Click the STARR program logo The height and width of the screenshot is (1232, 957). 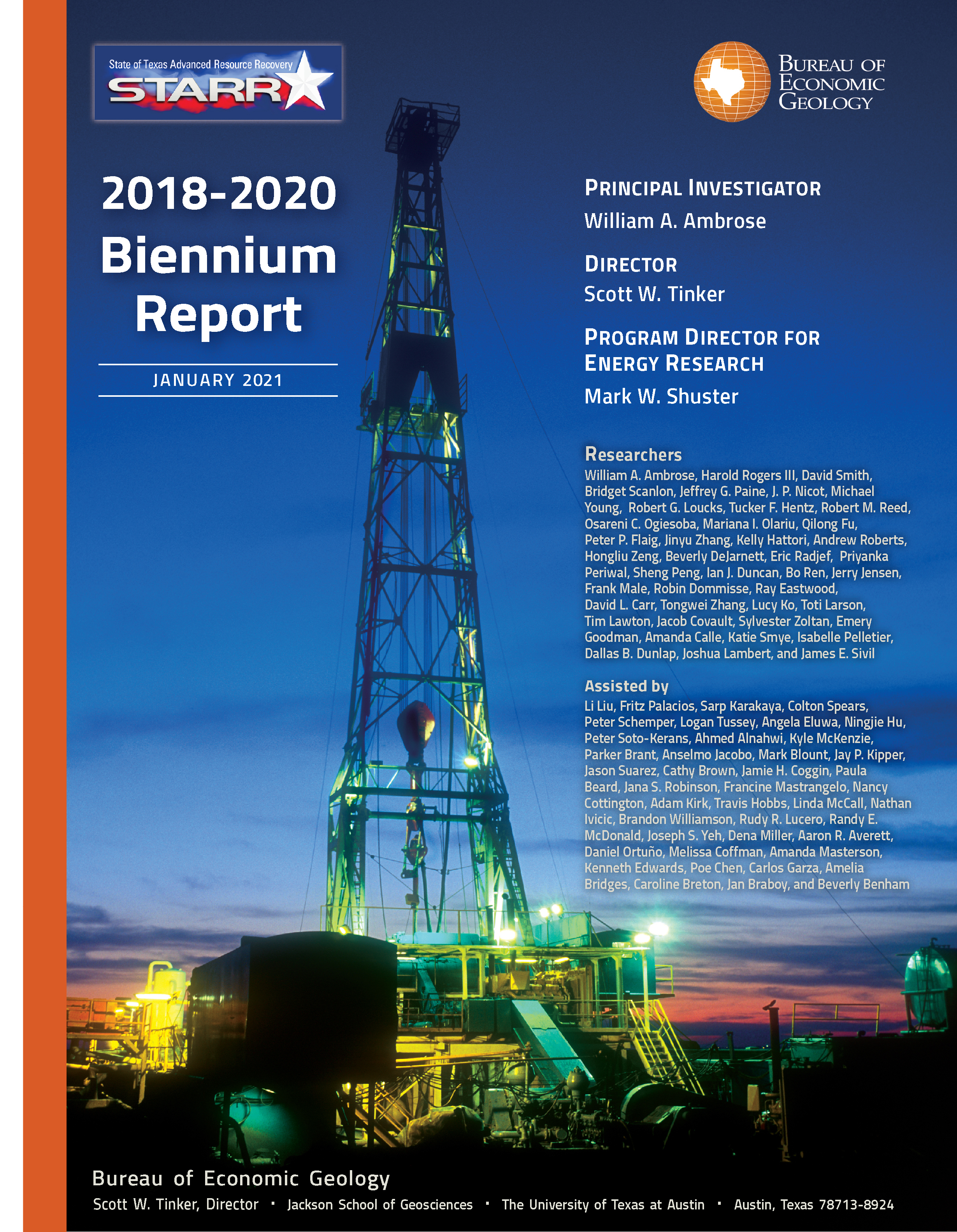(218, 82)
